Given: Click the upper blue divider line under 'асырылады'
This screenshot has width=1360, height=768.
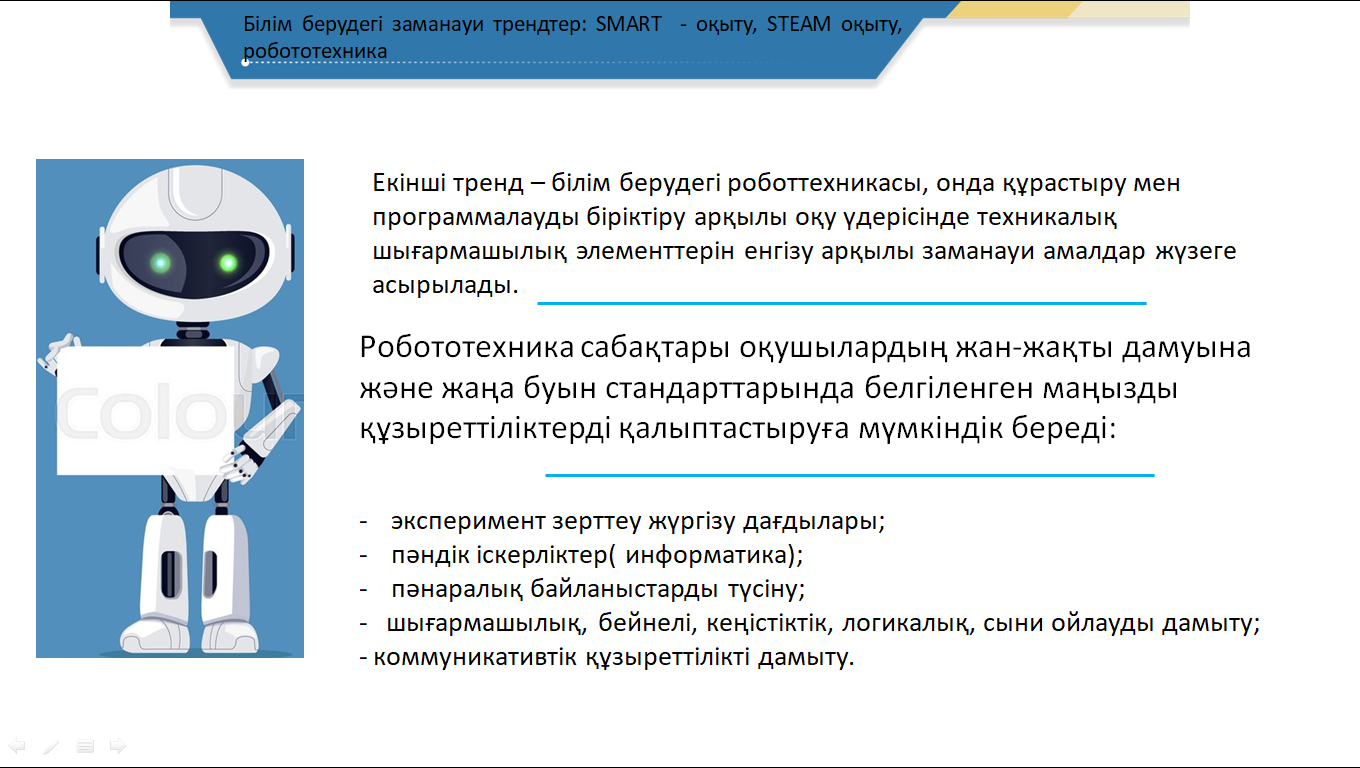Looking at the screenshot, I should (x=840, y=302).
